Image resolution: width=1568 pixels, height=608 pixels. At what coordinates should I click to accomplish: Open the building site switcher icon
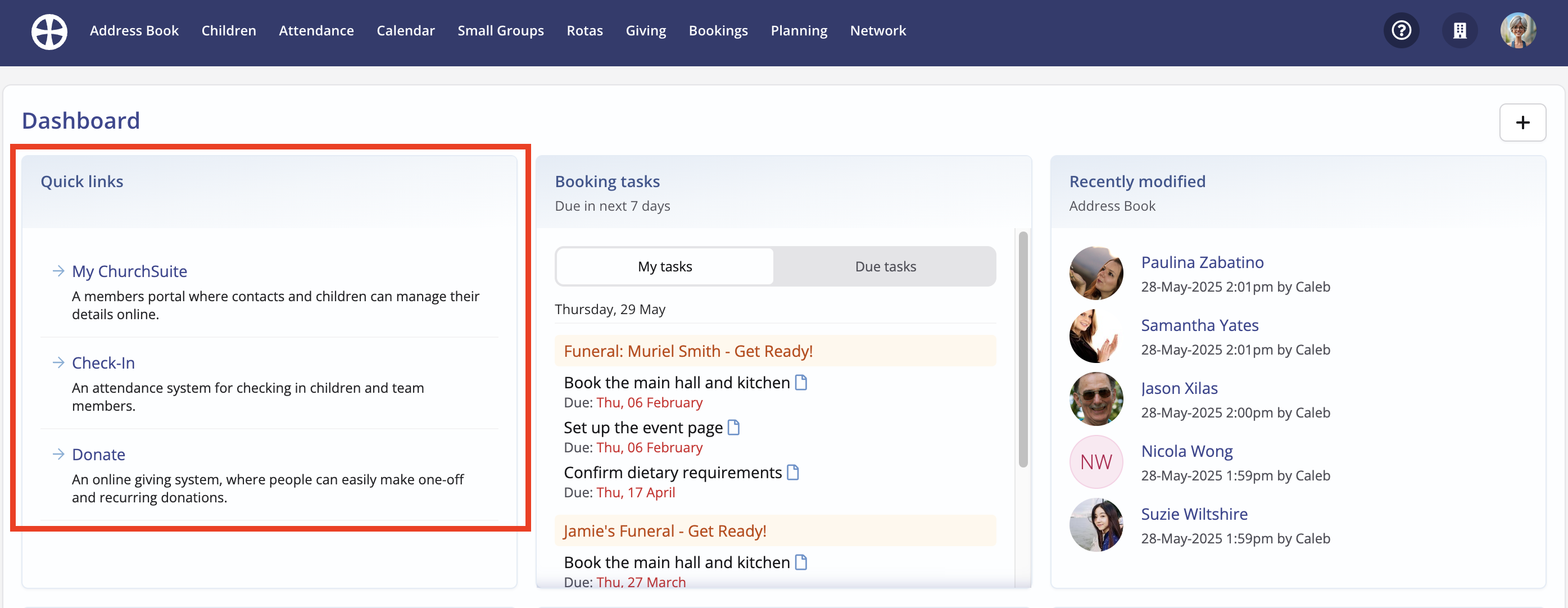coord(1460,30)
